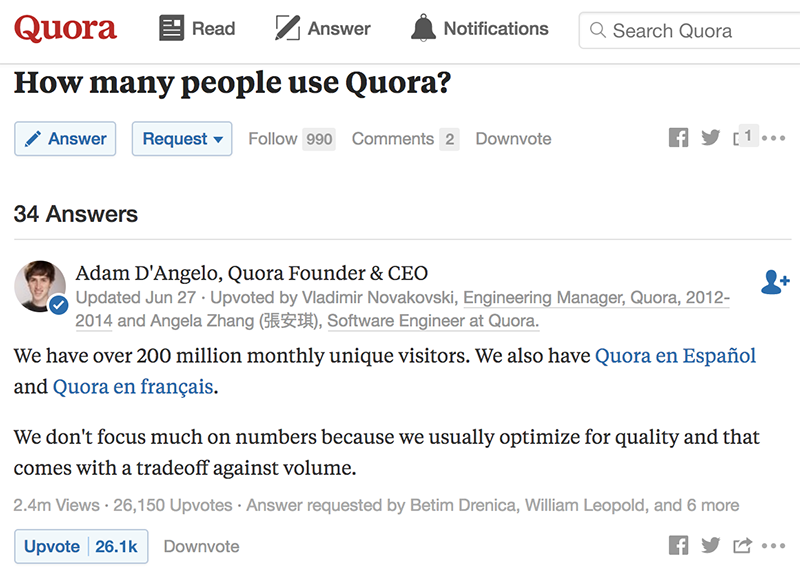Go to the Answer tab
Screen dimensions: 800x569
323,29
